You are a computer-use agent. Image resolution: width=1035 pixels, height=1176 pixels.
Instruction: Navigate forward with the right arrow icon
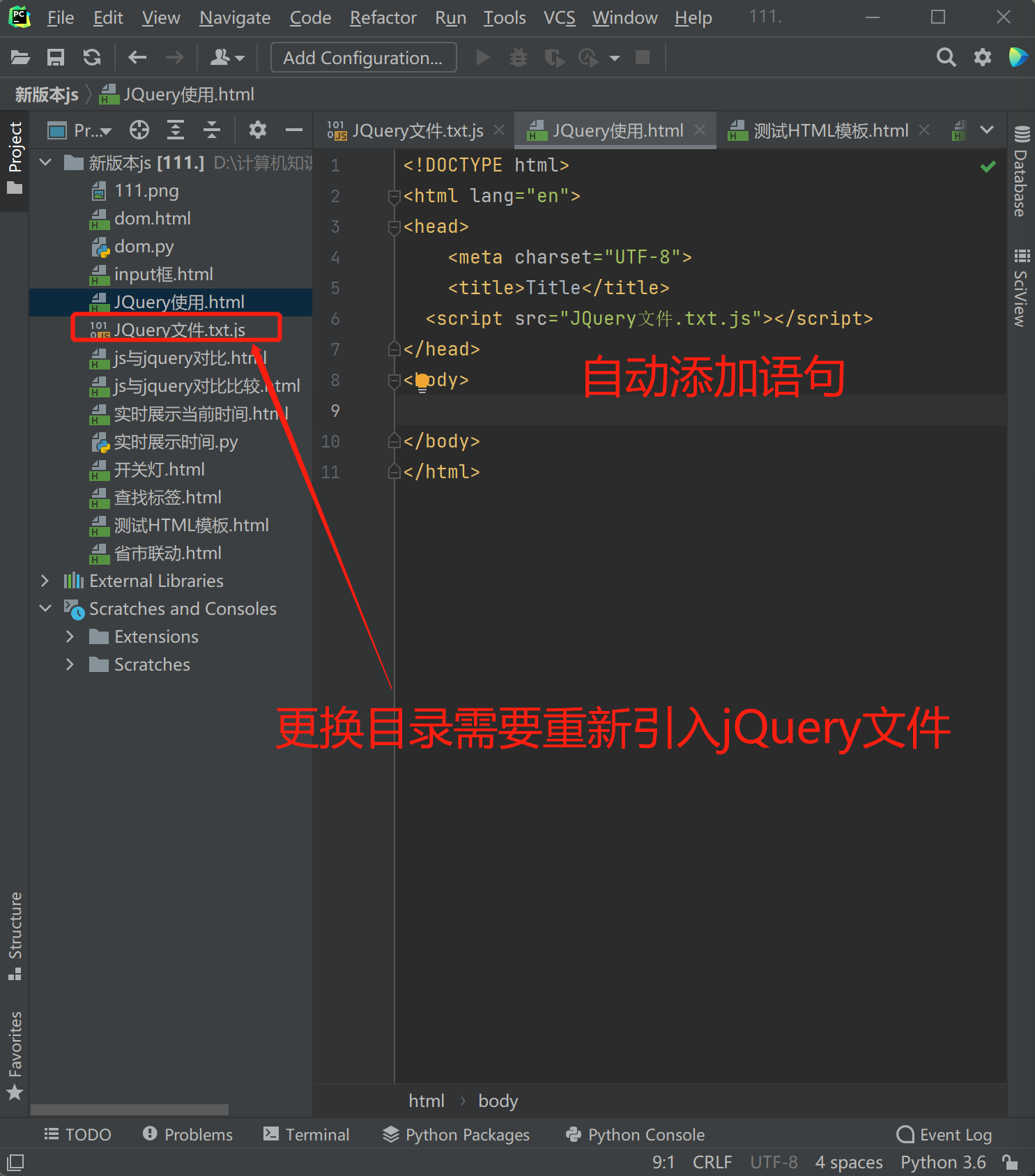coord(175,57)
